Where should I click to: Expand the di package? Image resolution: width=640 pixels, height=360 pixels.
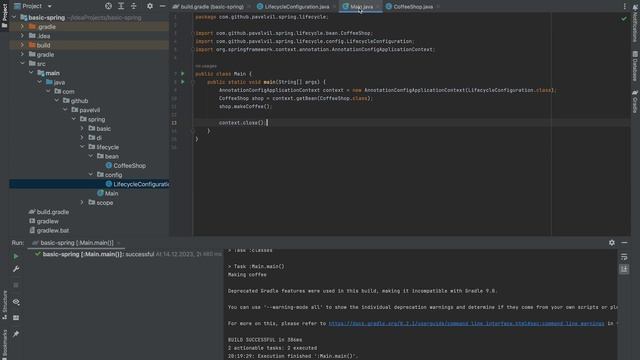tap(82, 138)
